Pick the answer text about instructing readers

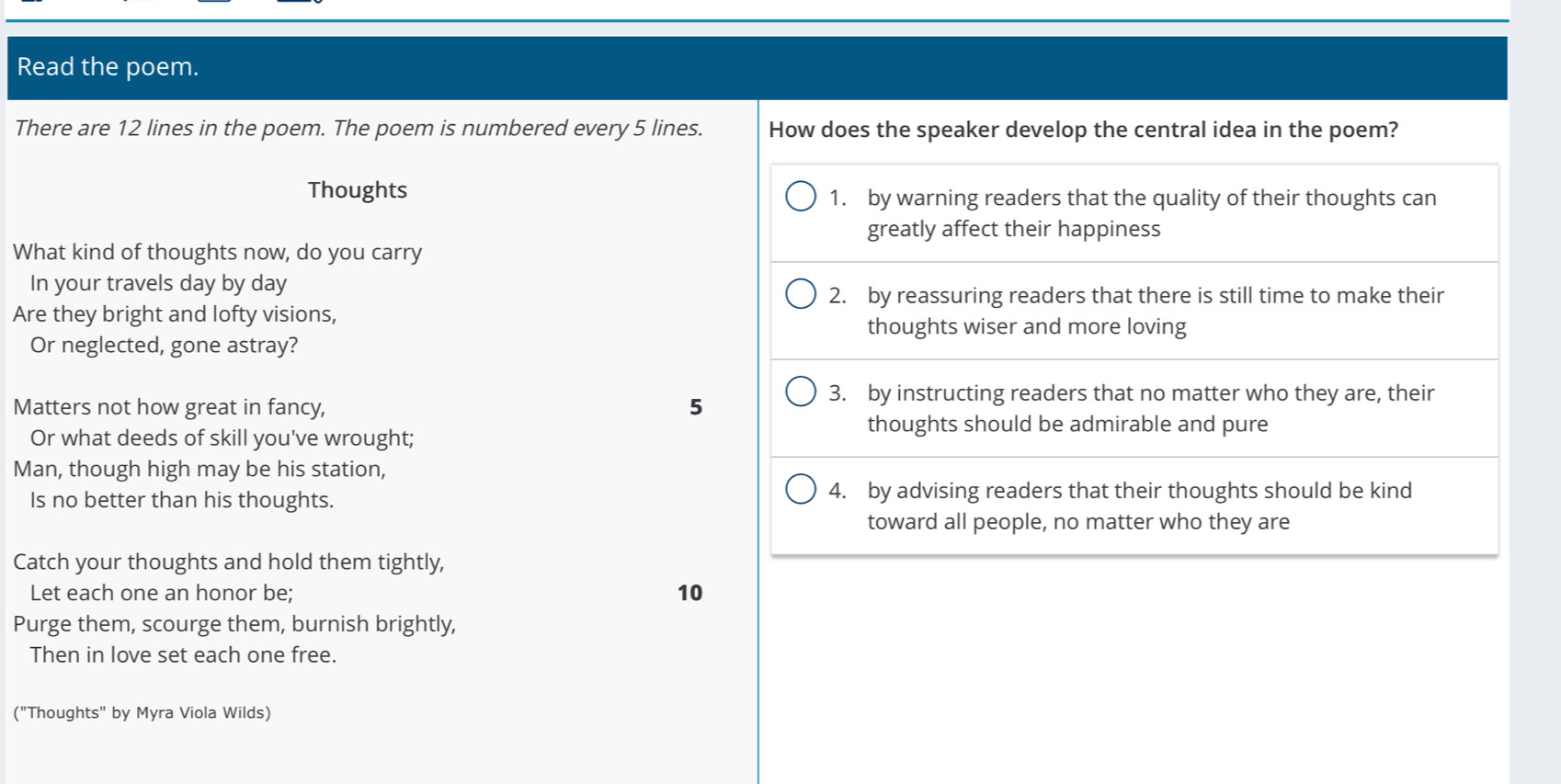pos(1151,408)
